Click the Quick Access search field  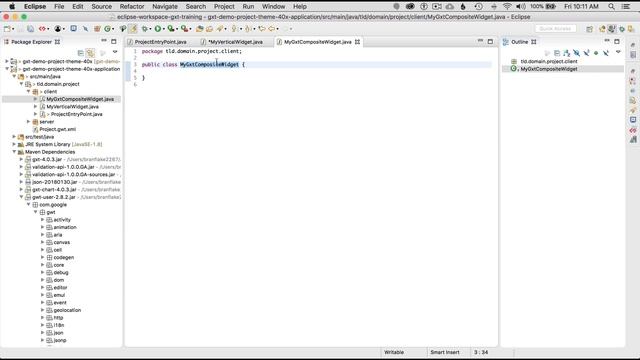pyautogui.click(x=556, y=29)
